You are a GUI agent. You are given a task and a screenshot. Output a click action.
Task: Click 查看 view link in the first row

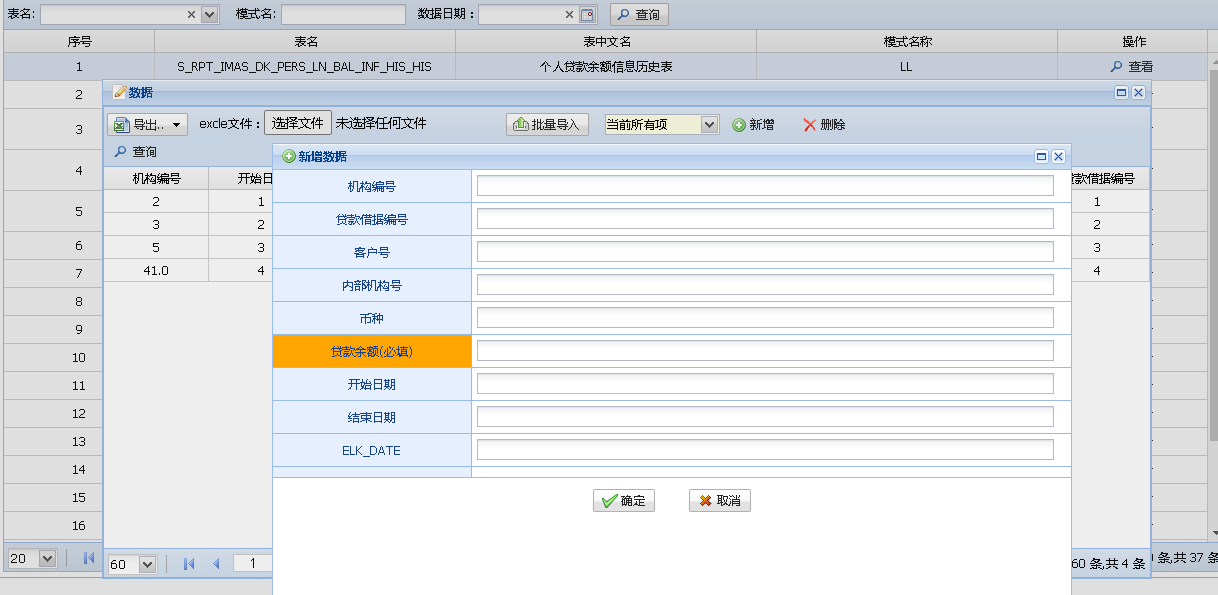click(x=1132, y=67)
